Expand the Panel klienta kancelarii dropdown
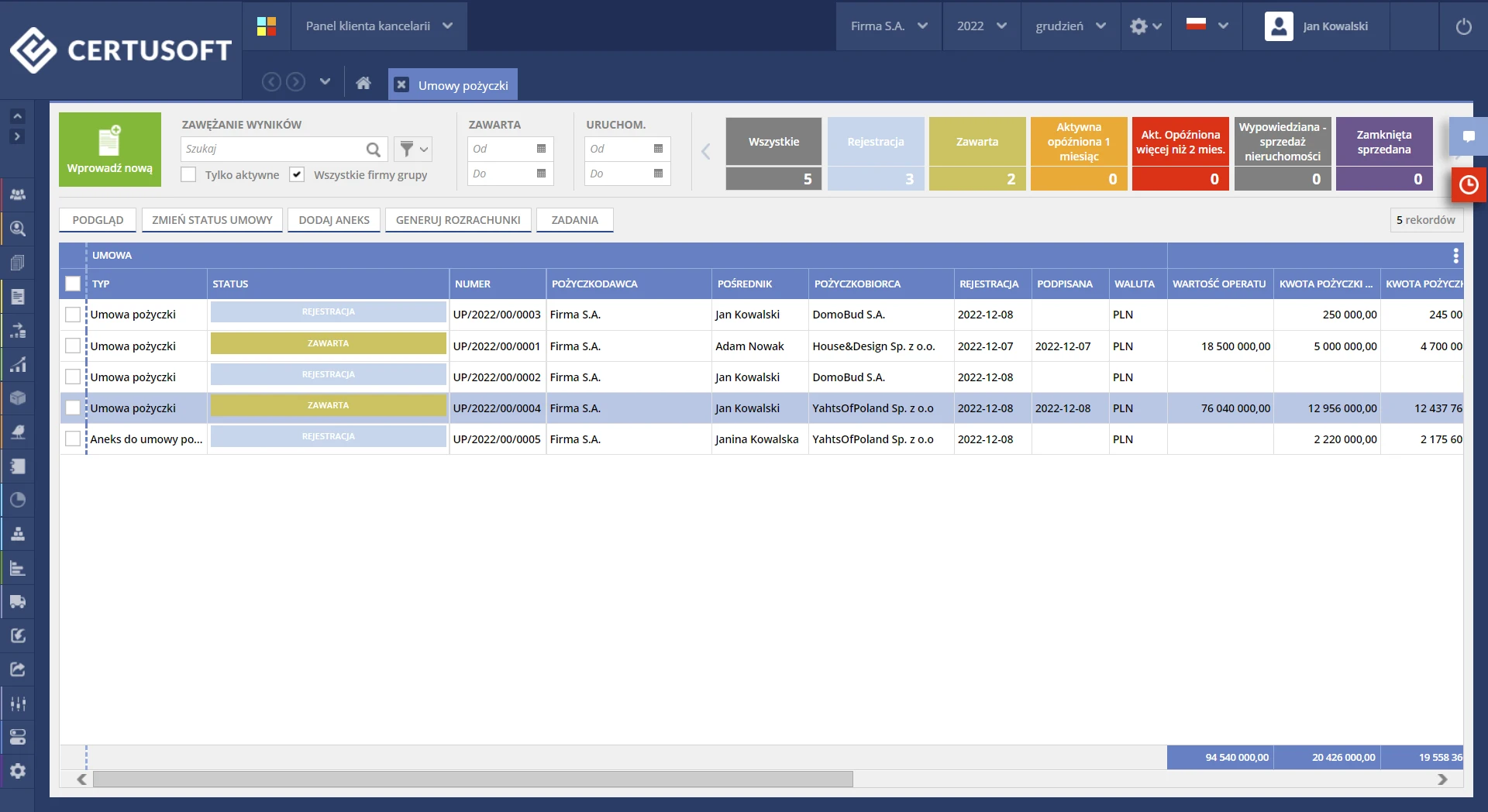1488x812 pixels. (x=379, y=26)
